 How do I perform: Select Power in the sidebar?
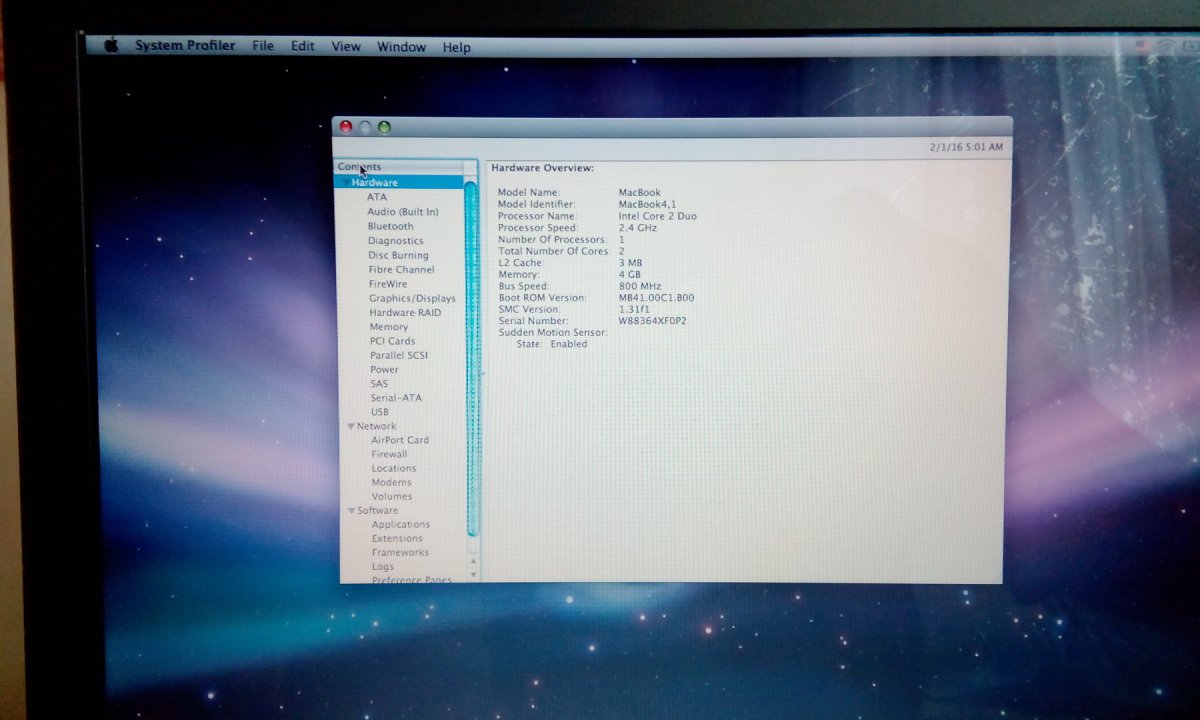[385, 369]
